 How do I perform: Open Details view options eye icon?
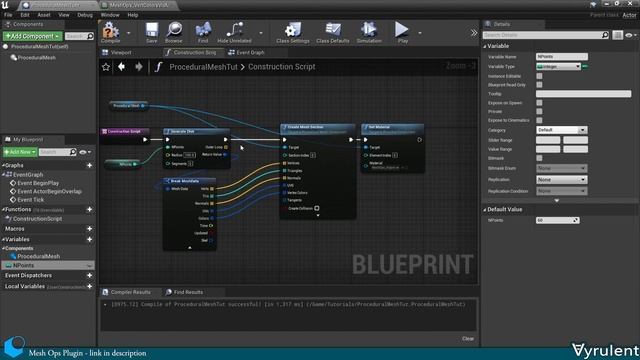pos(631,36)
